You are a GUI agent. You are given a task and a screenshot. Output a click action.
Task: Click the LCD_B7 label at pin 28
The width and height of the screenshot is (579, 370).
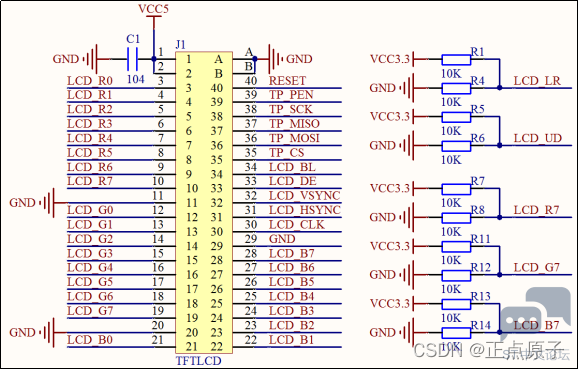coord(291,253)
